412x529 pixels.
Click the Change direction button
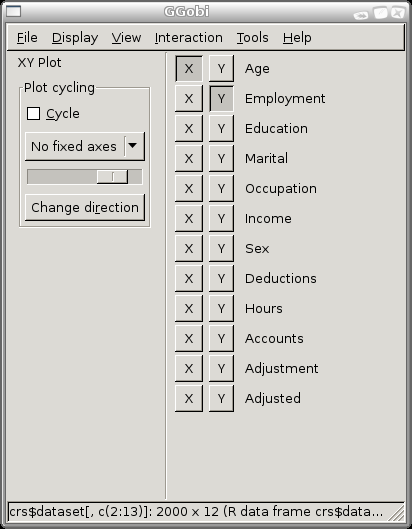[85, 207]
